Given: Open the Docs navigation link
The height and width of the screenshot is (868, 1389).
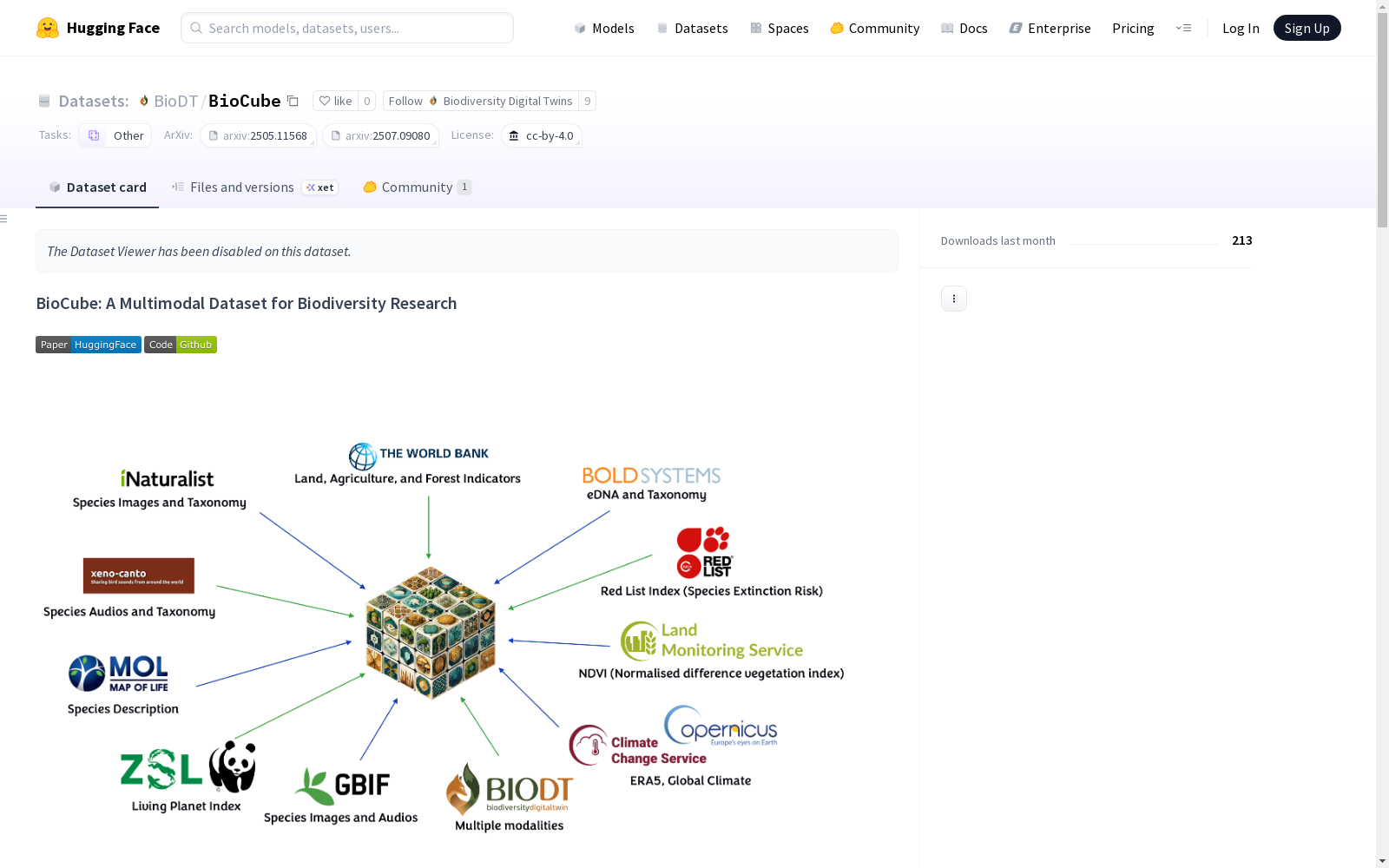Looking at the screenshot, I should pos(964,28).
